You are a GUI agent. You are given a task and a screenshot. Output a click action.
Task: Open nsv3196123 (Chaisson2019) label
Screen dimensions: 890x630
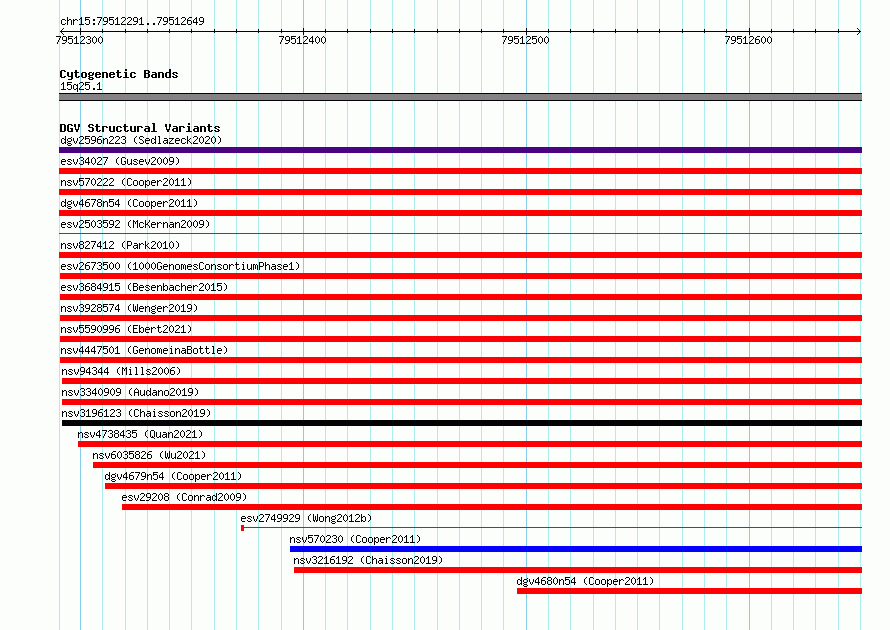pos(136,413)
